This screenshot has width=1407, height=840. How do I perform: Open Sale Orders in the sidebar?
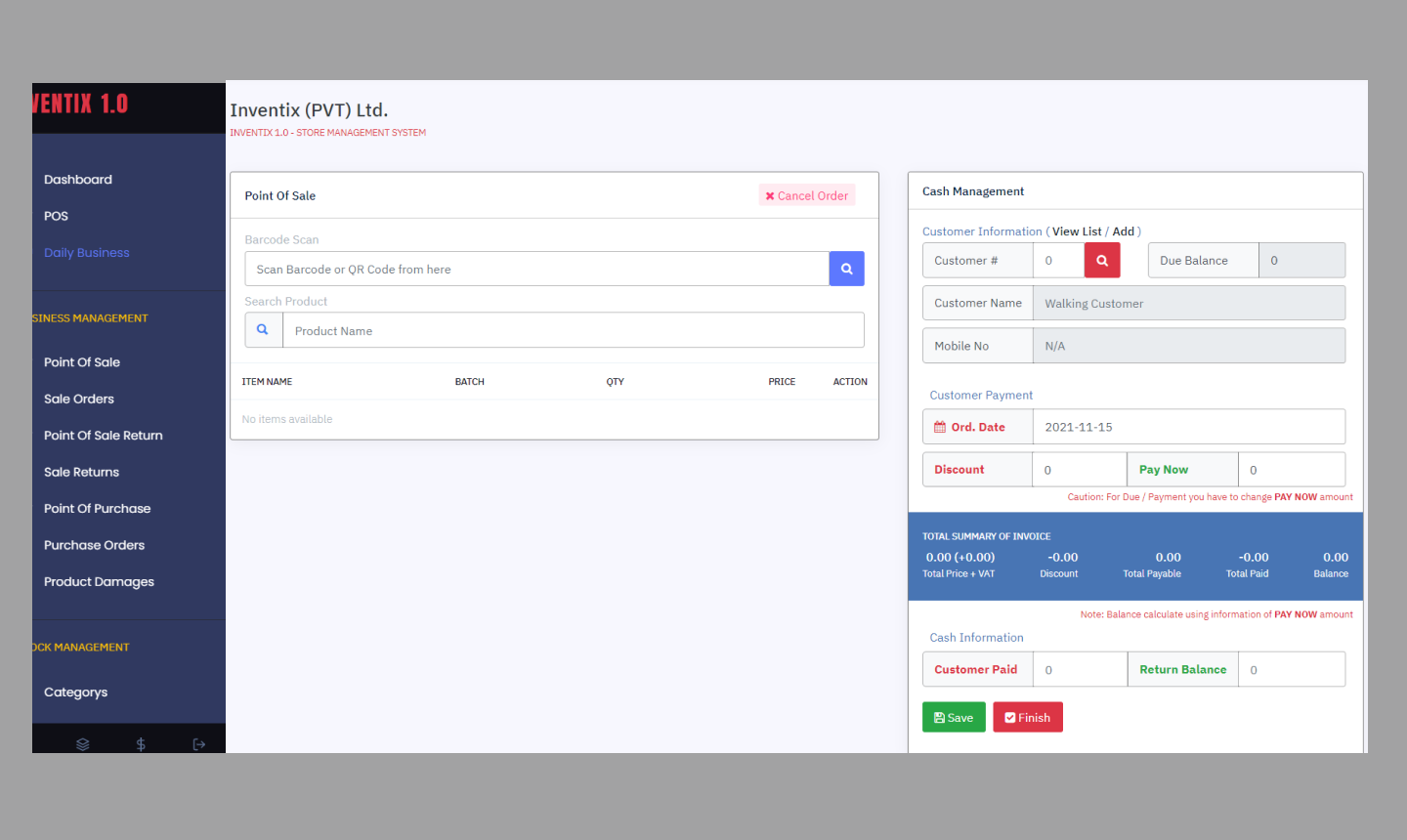pos(79,399)
